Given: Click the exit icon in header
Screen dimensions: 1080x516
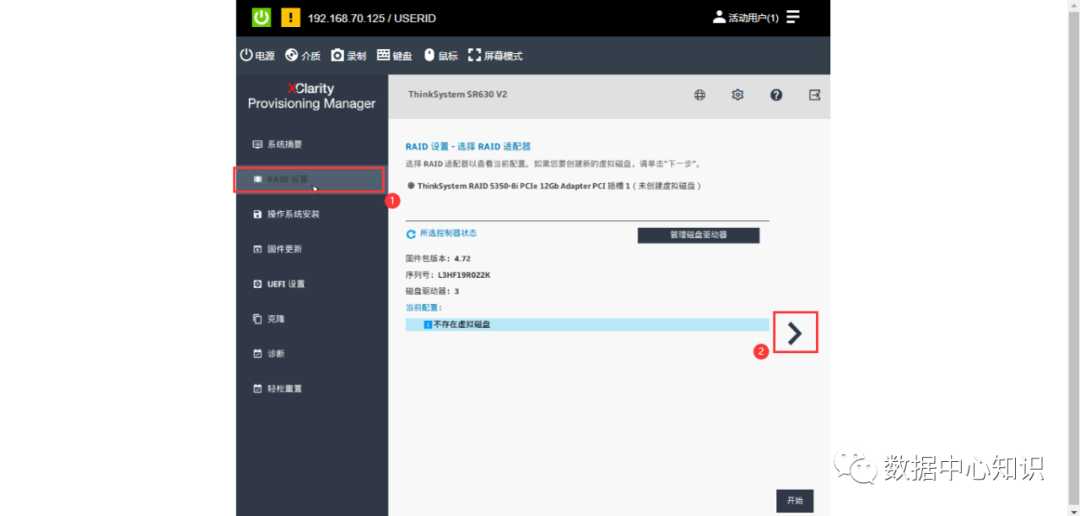Looking at the screenshot, I should (814, 95).
